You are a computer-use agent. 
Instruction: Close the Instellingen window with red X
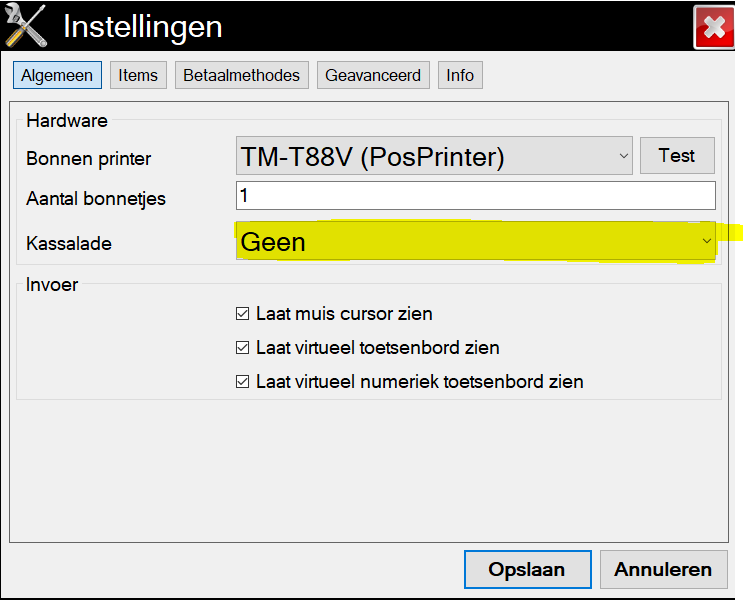coord(714,28)
